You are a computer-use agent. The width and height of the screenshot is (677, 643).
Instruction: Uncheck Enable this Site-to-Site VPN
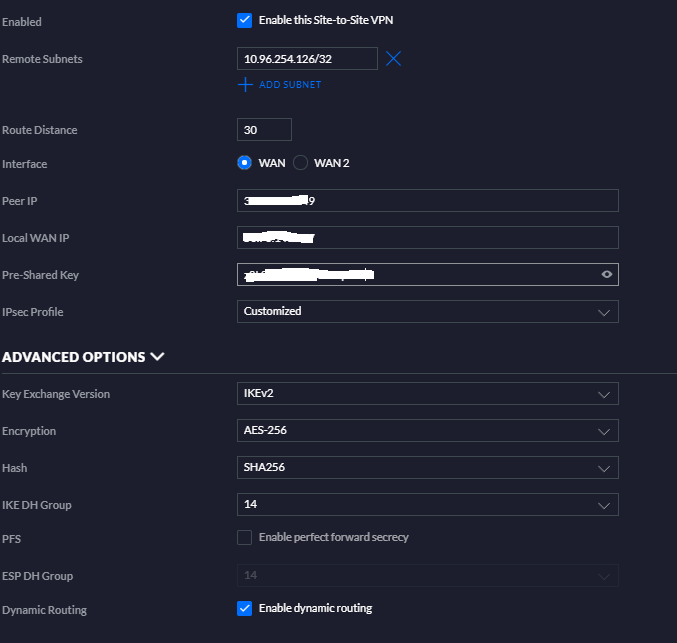tap(245, 21)
